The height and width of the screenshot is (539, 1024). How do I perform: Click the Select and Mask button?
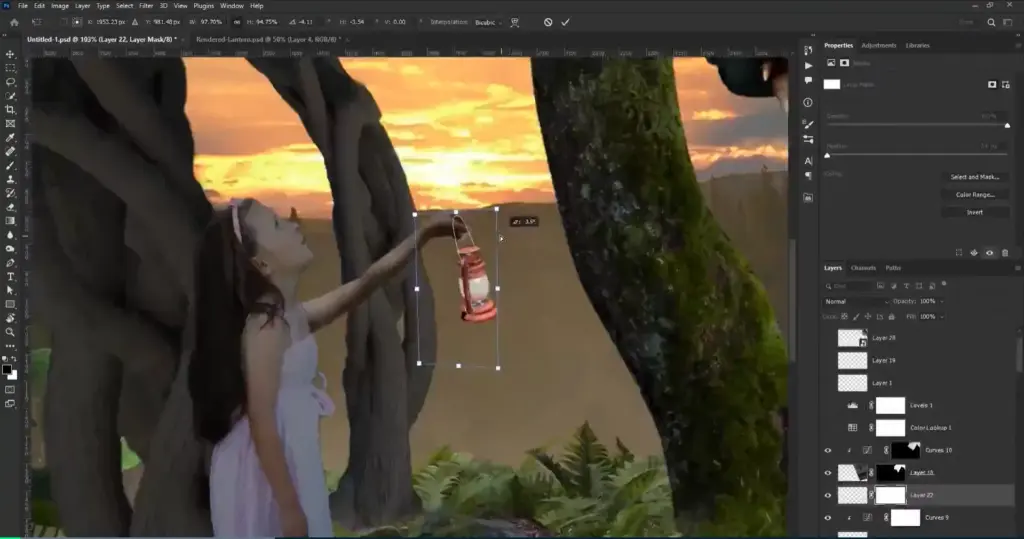974,177
